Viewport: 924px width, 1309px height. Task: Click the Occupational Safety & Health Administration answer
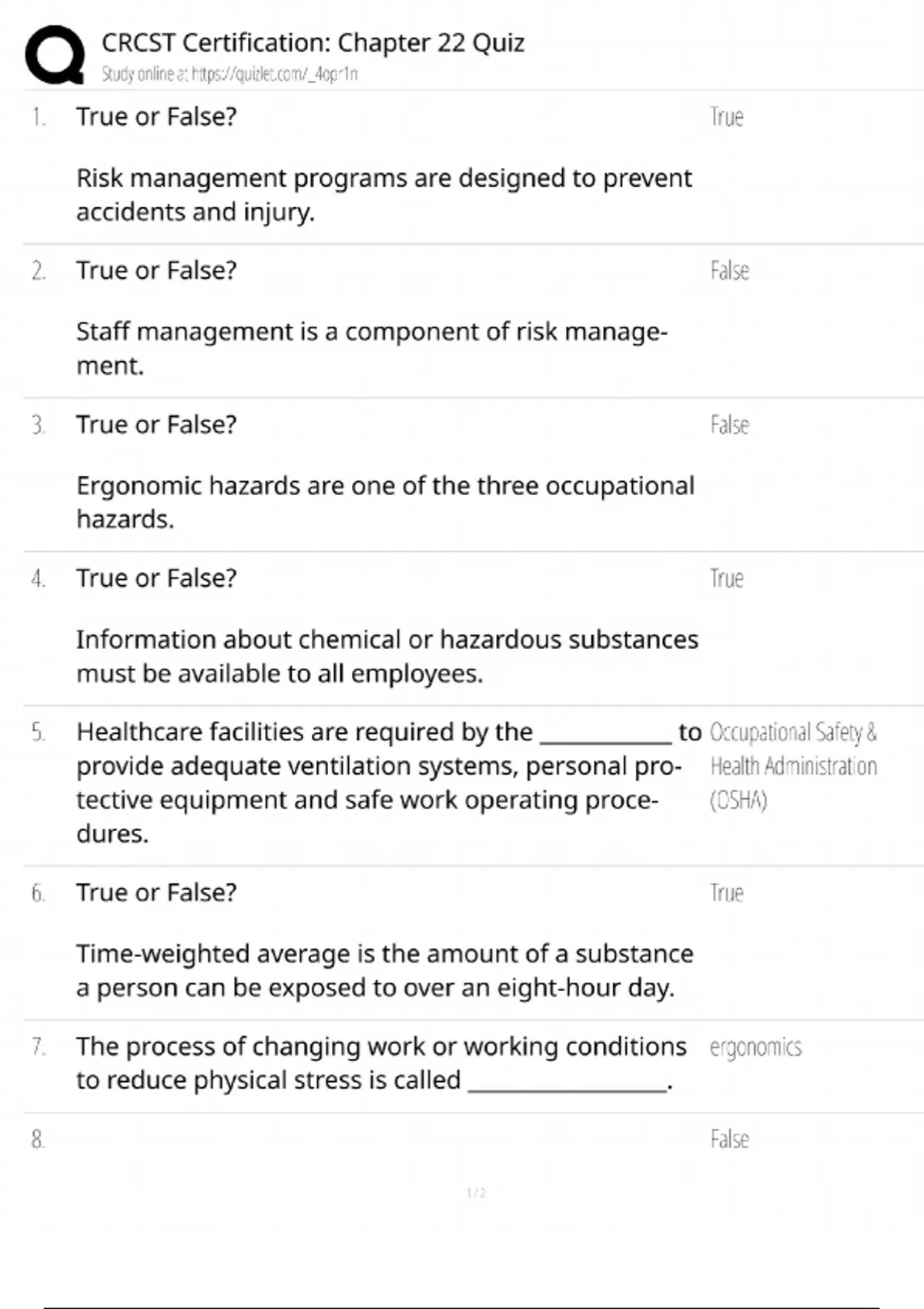click(x=792, y=766)
